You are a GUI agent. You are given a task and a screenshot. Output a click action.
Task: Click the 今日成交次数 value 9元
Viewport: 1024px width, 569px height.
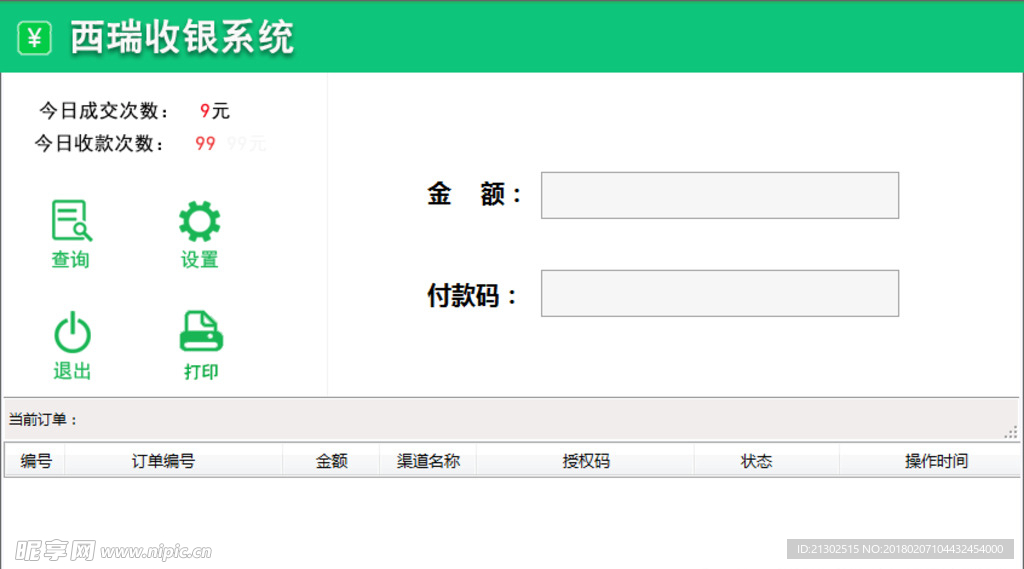pos(214,111)
